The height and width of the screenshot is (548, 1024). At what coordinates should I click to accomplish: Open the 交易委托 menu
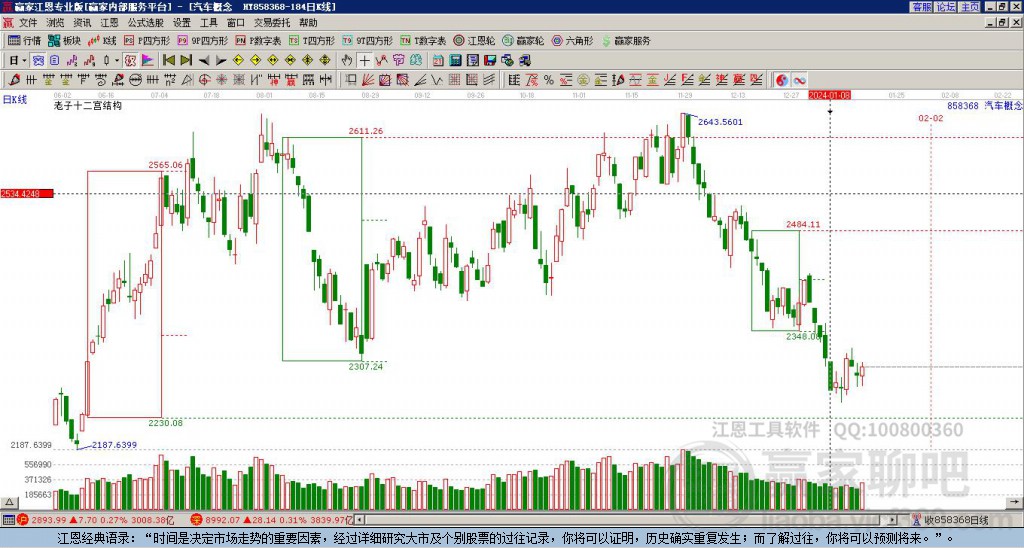tap(272, 23)
